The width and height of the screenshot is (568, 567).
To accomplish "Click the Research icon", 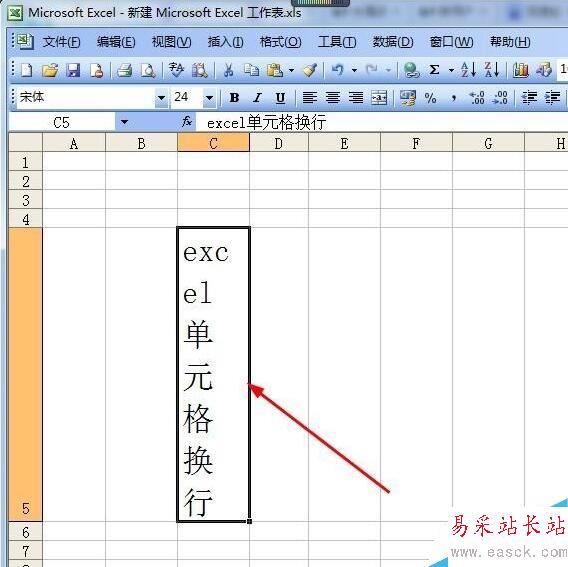I will point(200,70).
